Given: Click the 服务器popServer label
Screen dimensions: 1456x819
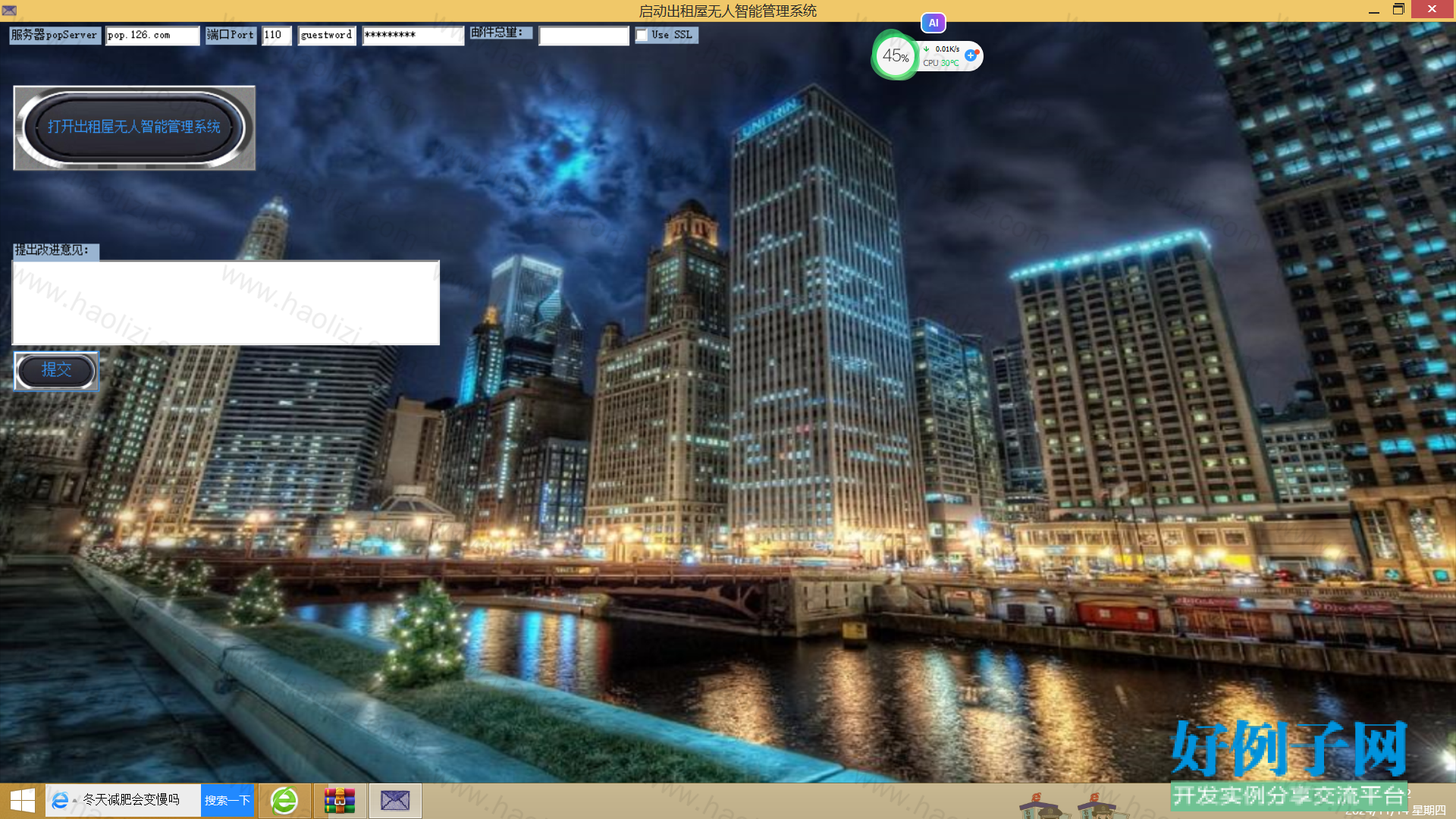Looking at the screenshot, I should point(55,35).
